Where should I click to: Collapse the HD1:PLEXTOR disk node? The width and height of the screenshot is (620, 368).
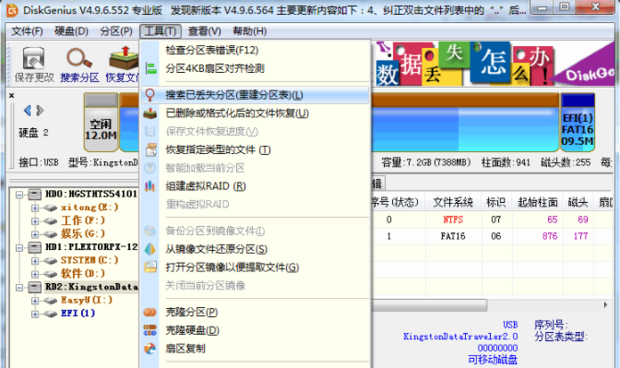19,248
